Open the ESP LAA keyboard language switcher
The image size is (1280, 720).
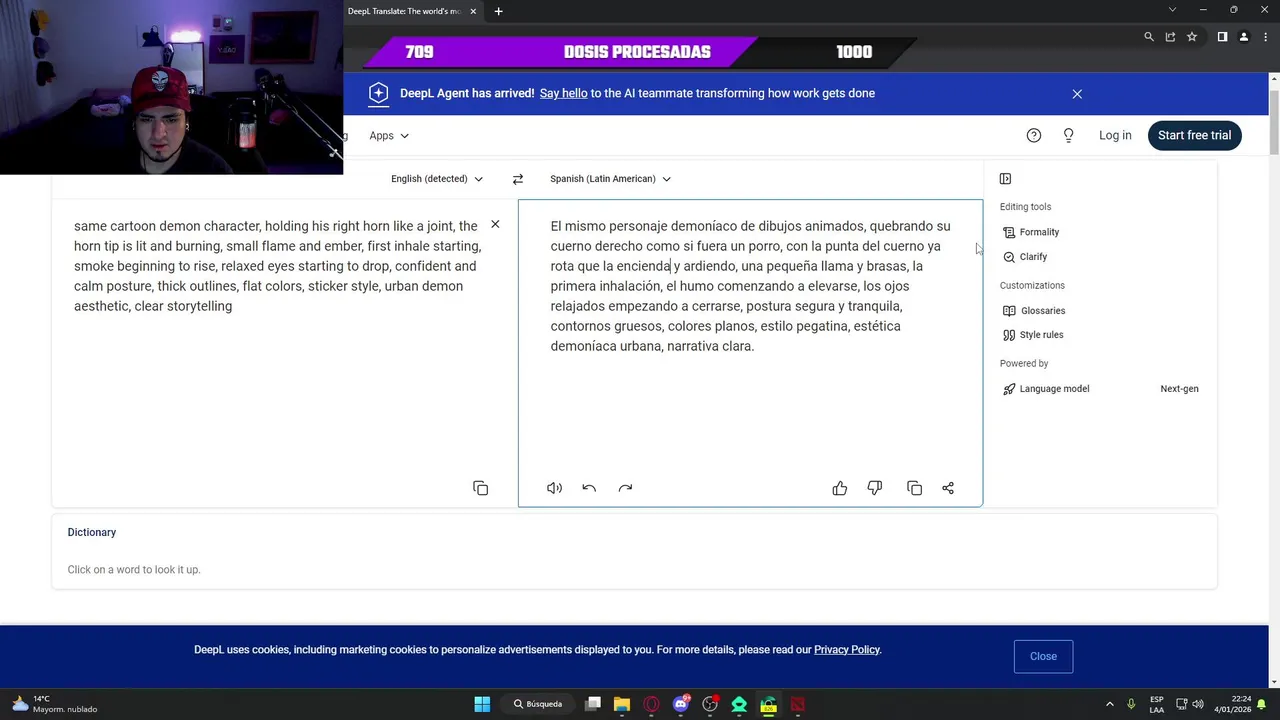pyautogui.click(x=1157, y=704)
